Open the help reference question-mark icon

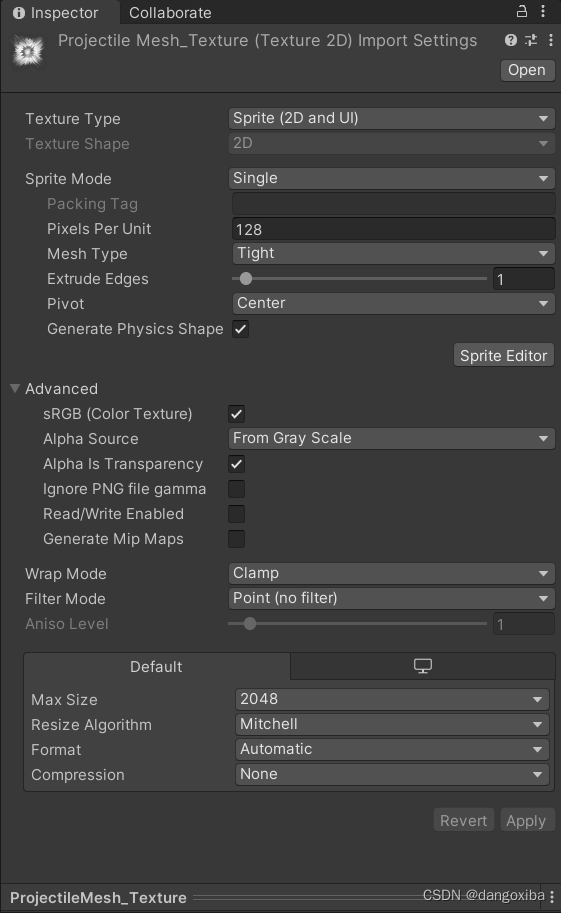click(511, 40)
